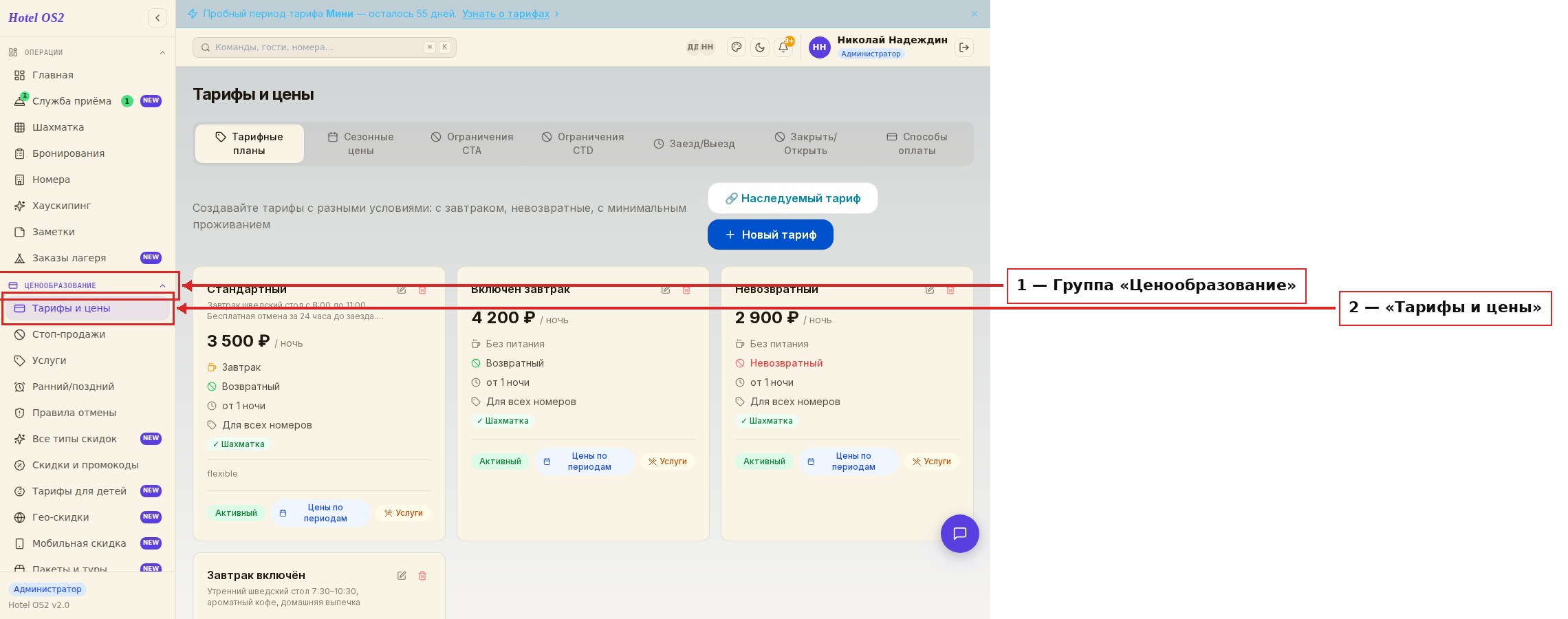Edit the Стандартный tariff card
Image resolution: width=1568 pixels, height=619 pixels.
(x=402, y=290)
